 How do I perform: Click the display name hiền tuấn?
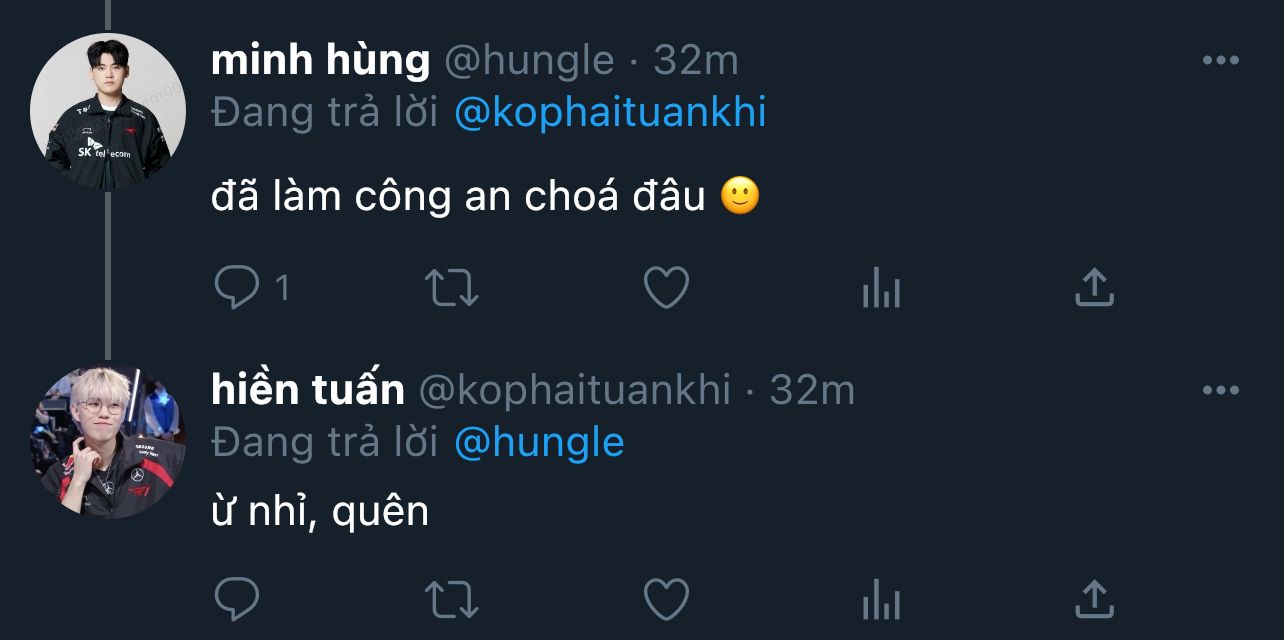coord(308,390)
